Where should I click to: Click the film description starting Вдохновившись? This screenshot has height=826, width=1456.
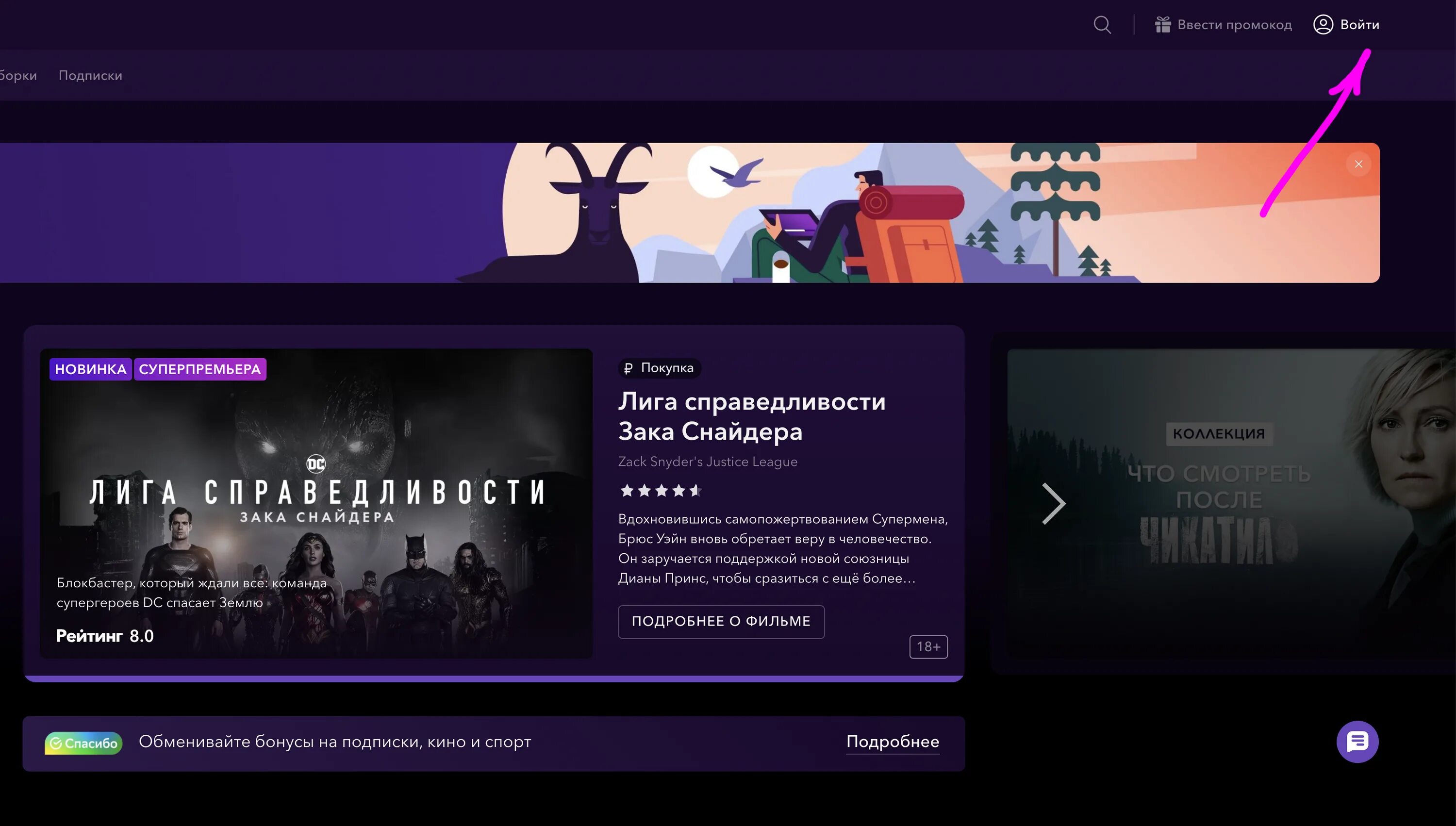[783, 548]
